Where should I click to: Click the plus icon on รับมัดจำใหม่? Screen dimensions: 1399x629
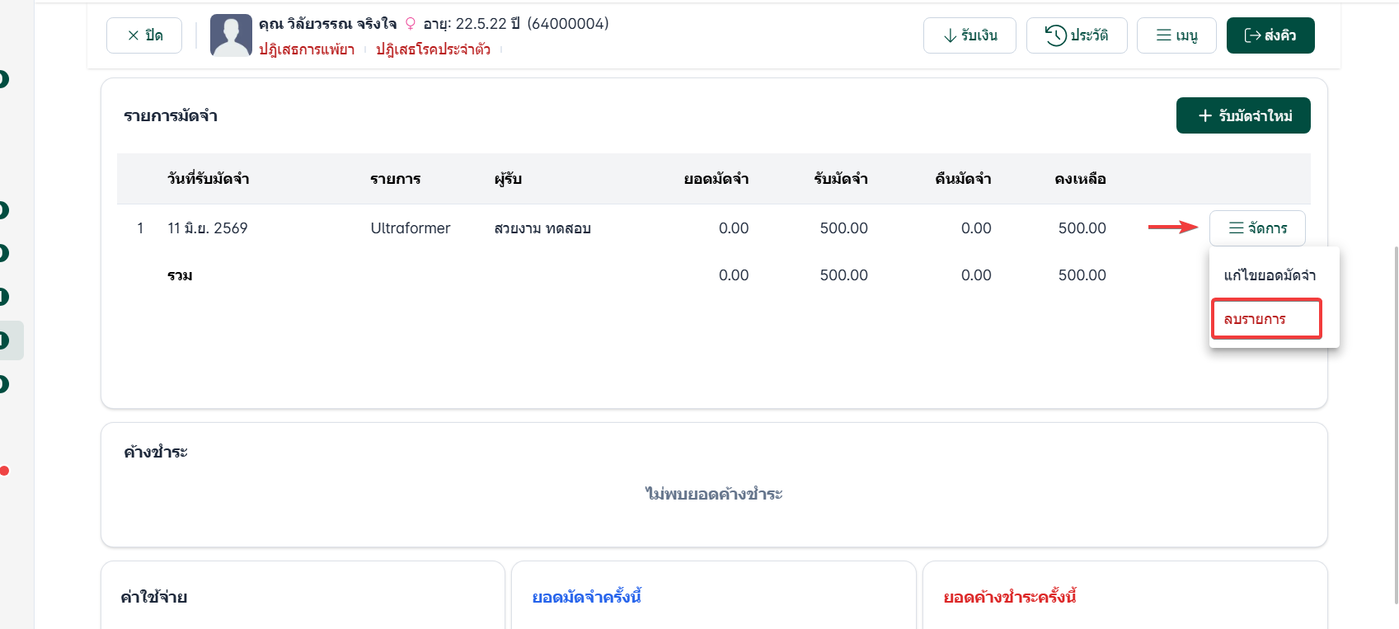(1205, 116)
